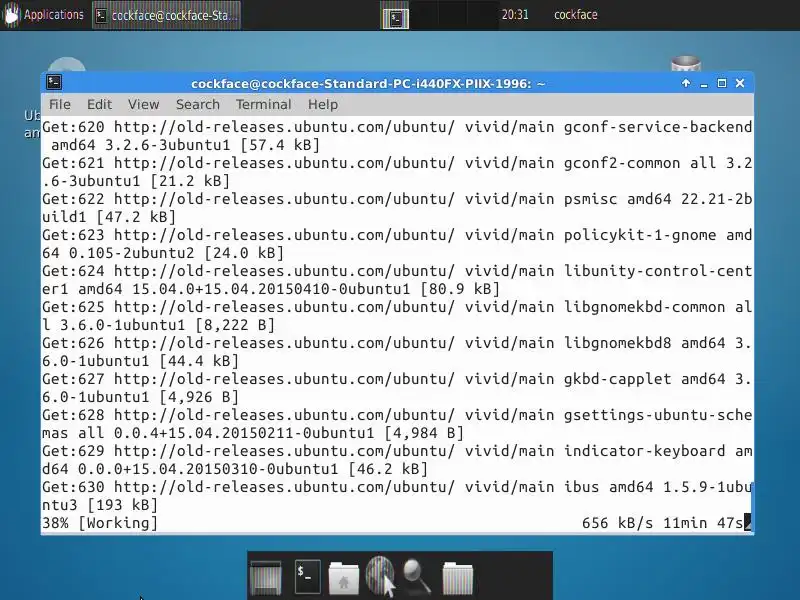This screenshot has height=600, width=800.
Task: Click the 'policykit-1-gnome' package name
Action: coord(640,235)
